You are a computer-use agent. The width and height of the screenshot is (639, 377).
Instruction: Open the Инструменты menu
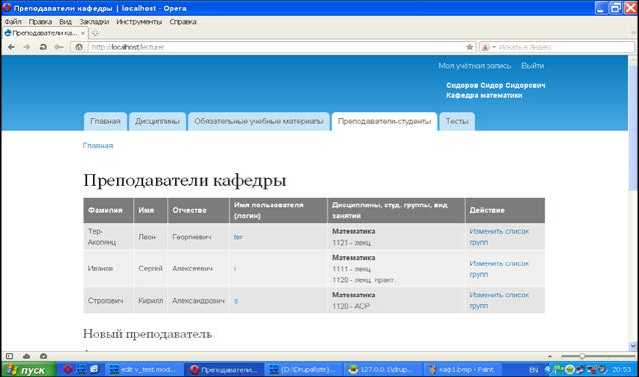(x=139, y=22)
